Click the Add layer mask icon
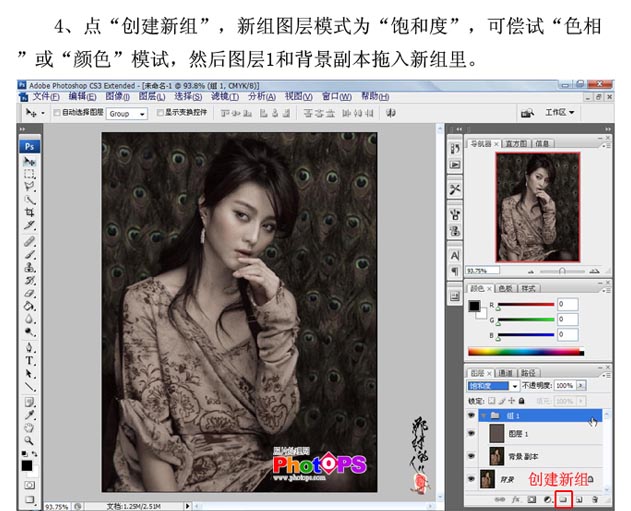This screenshot has width=631, height=511. coord(532,500)
